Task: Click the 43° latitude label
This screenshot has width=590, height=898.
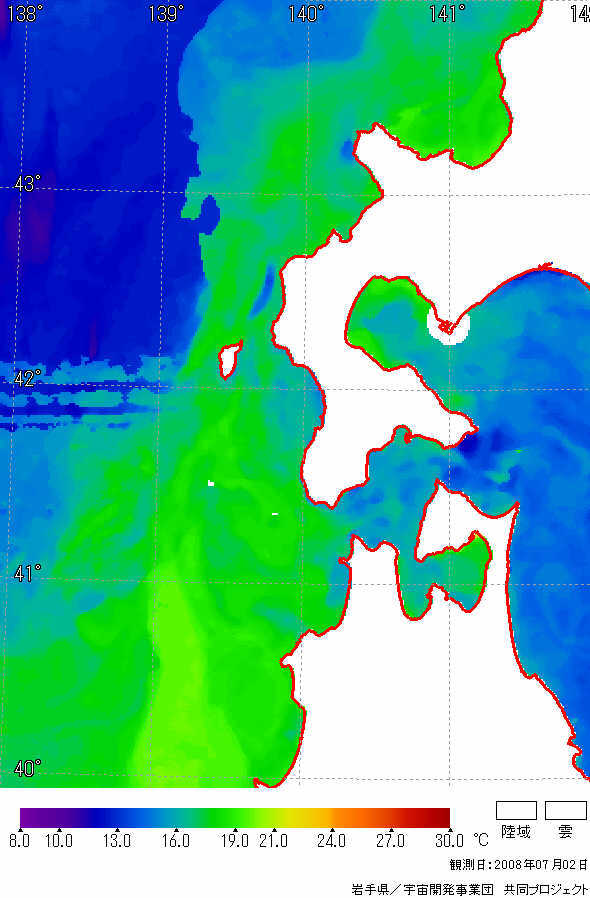Action: point(27,184)
